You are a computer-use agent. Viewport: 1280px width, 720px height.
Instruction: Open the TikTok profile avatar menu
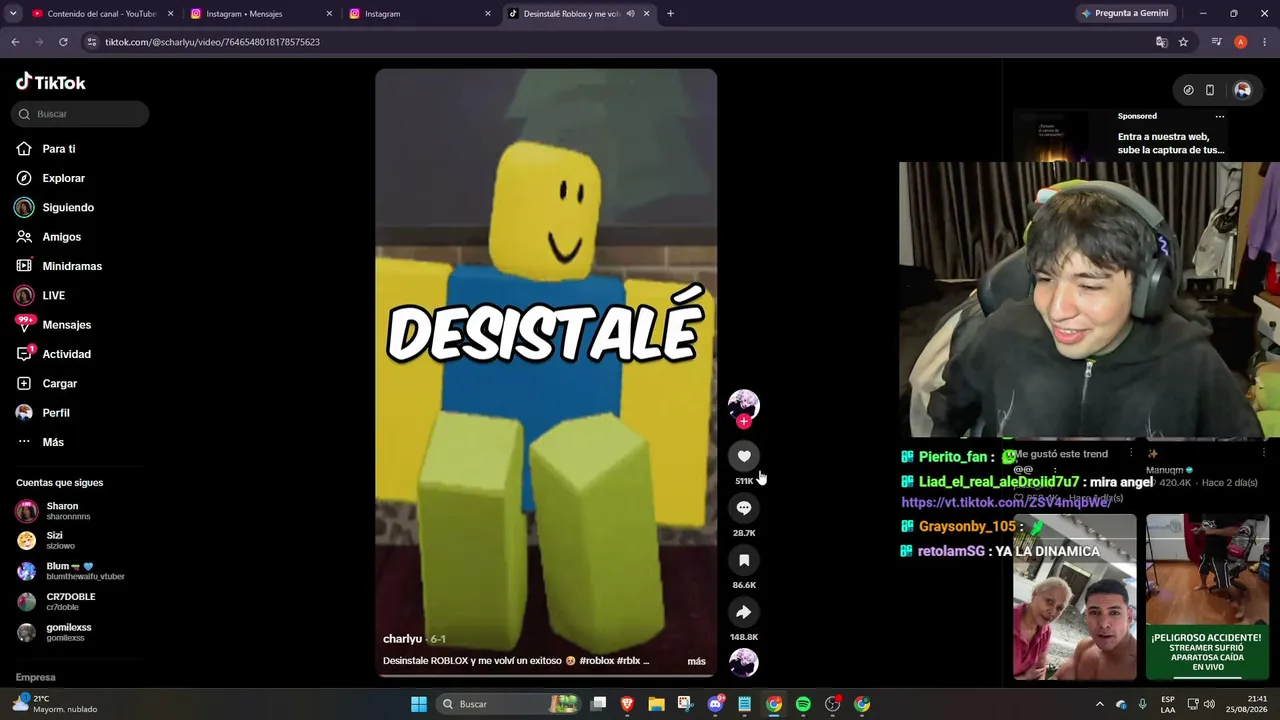pyautogui.click(x=1242, y=90)
